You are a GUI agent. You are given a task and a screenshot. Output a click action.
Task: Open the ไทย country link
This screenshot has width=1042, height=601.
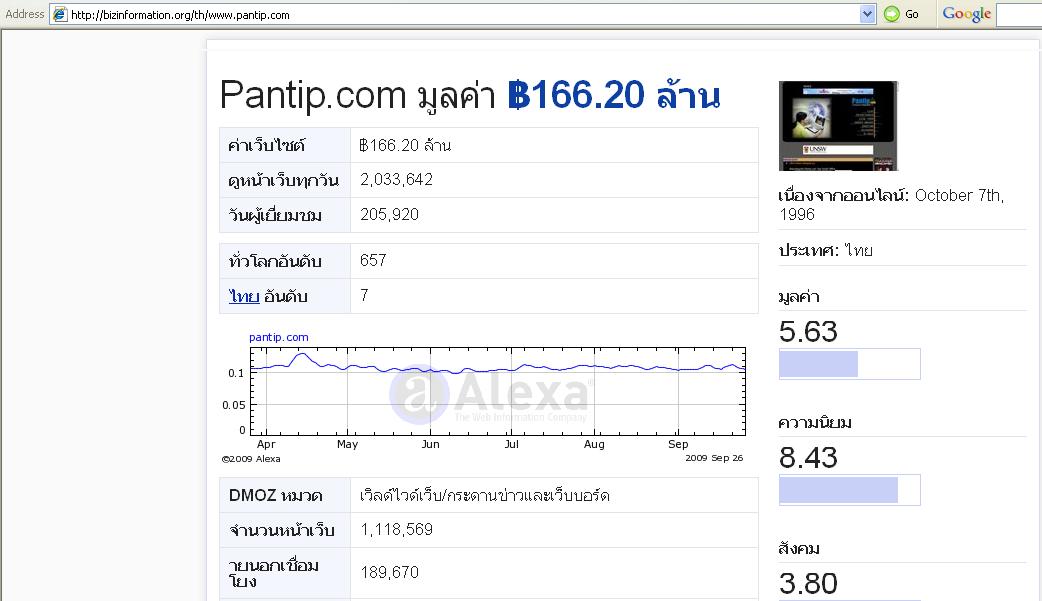point(244,297)
